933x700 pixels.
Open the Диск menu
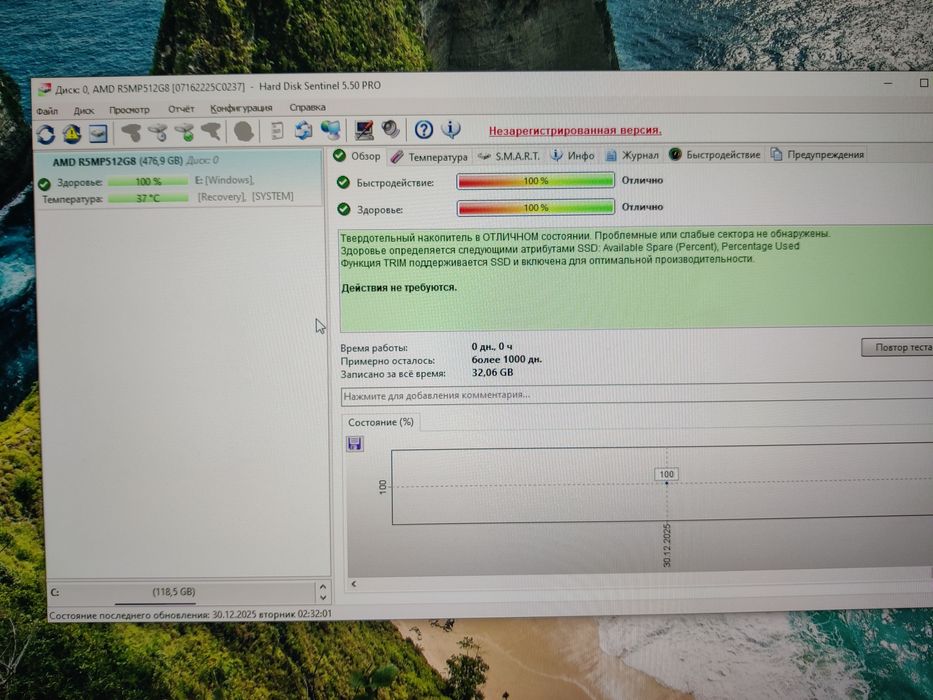[x=84, y=111]
